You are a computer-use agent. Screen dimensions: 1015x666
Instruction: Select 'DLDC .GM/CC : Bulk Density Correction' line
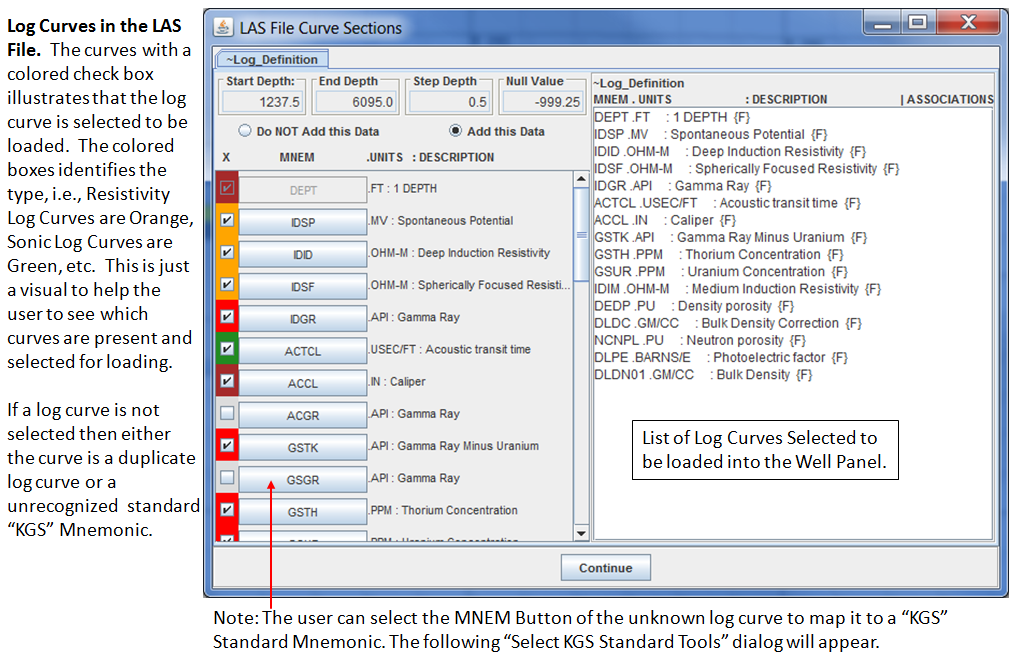(728, 323)
